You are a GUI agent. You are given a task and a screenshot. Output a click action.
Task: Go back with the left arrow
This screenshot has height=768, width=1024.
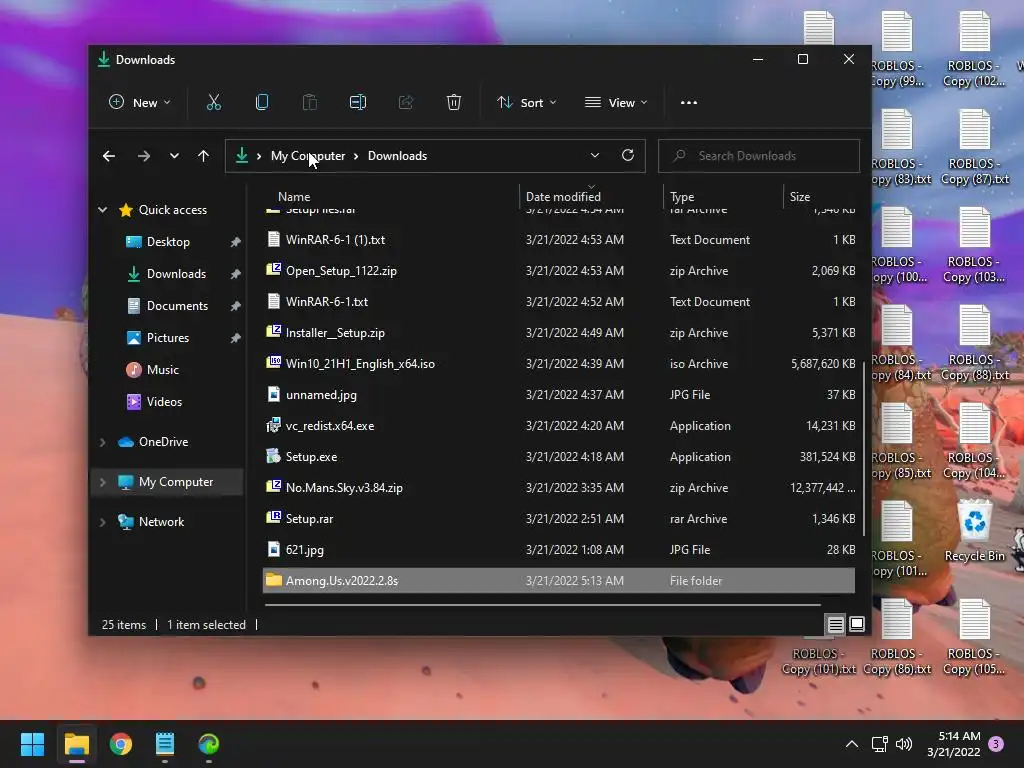click(109, 156)
